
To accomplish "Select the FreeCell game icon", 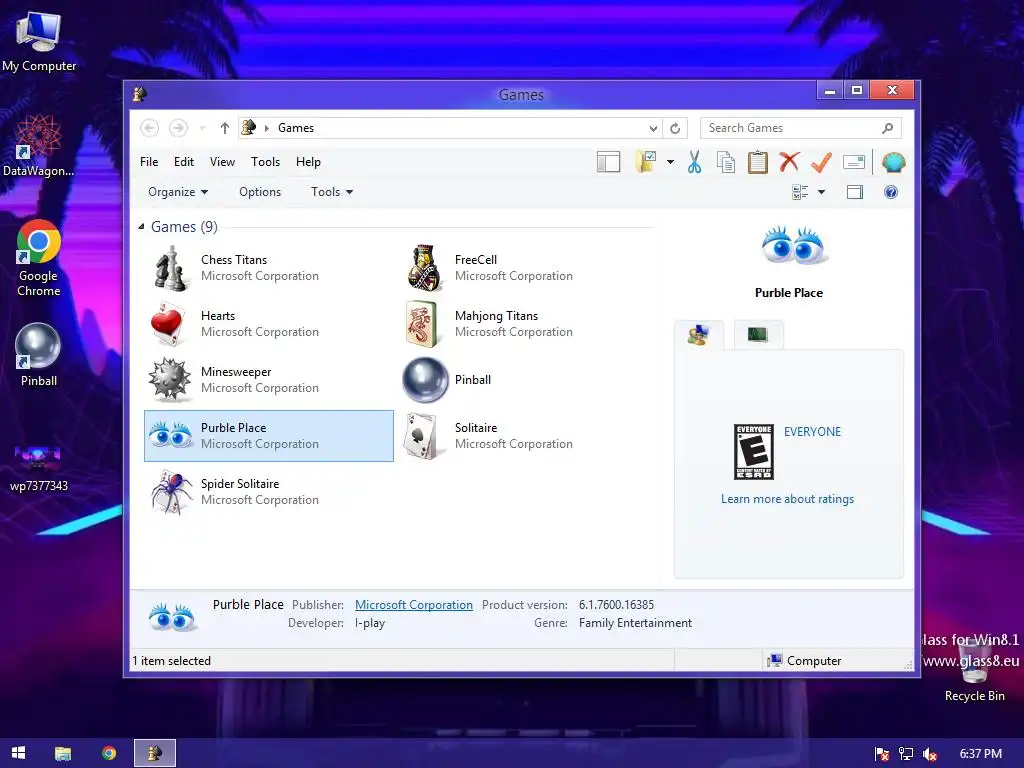I will tap(424, 268).
